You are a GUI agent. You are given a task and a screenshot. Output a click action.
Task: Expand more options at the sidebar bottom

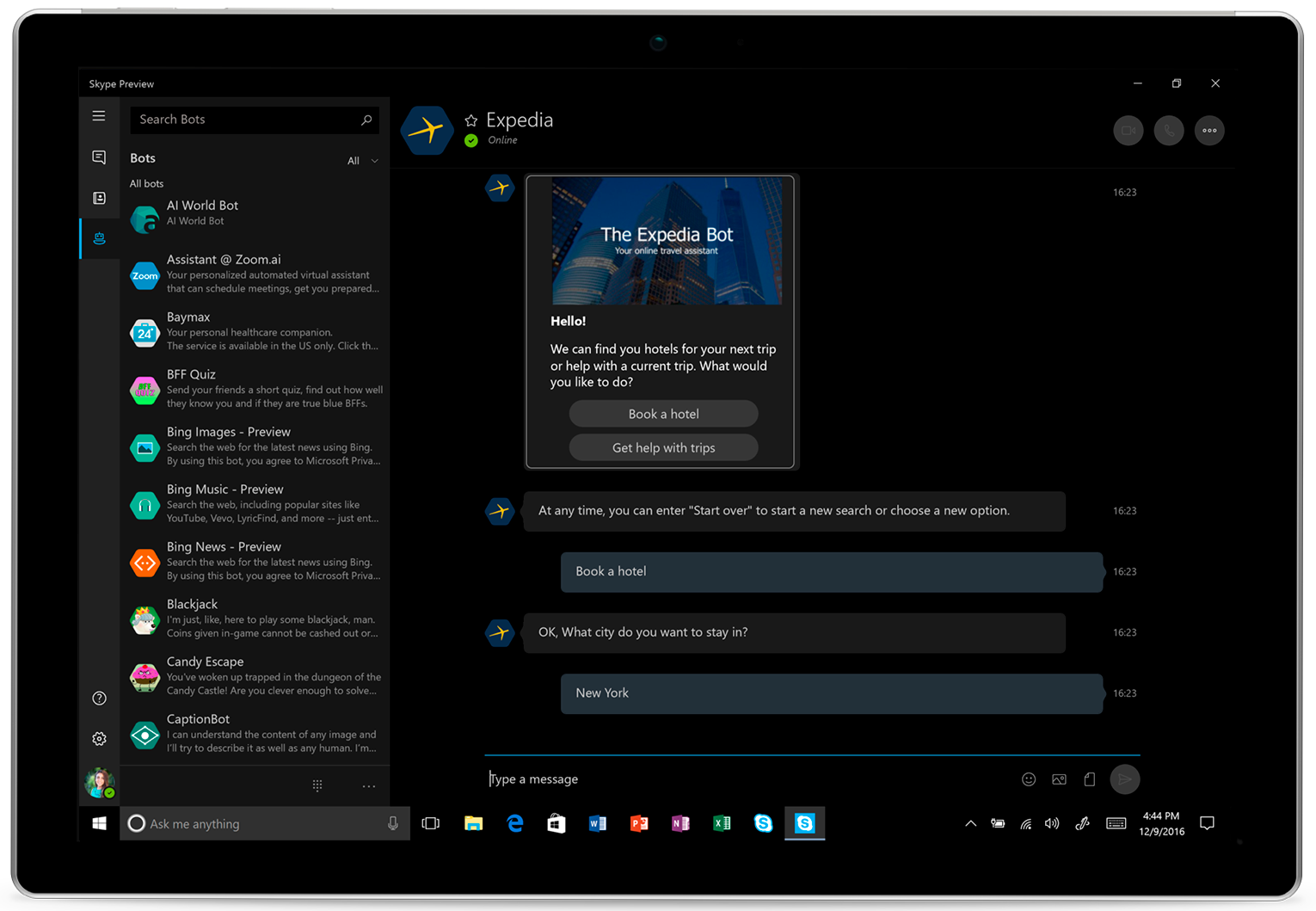tap(368, 785)
